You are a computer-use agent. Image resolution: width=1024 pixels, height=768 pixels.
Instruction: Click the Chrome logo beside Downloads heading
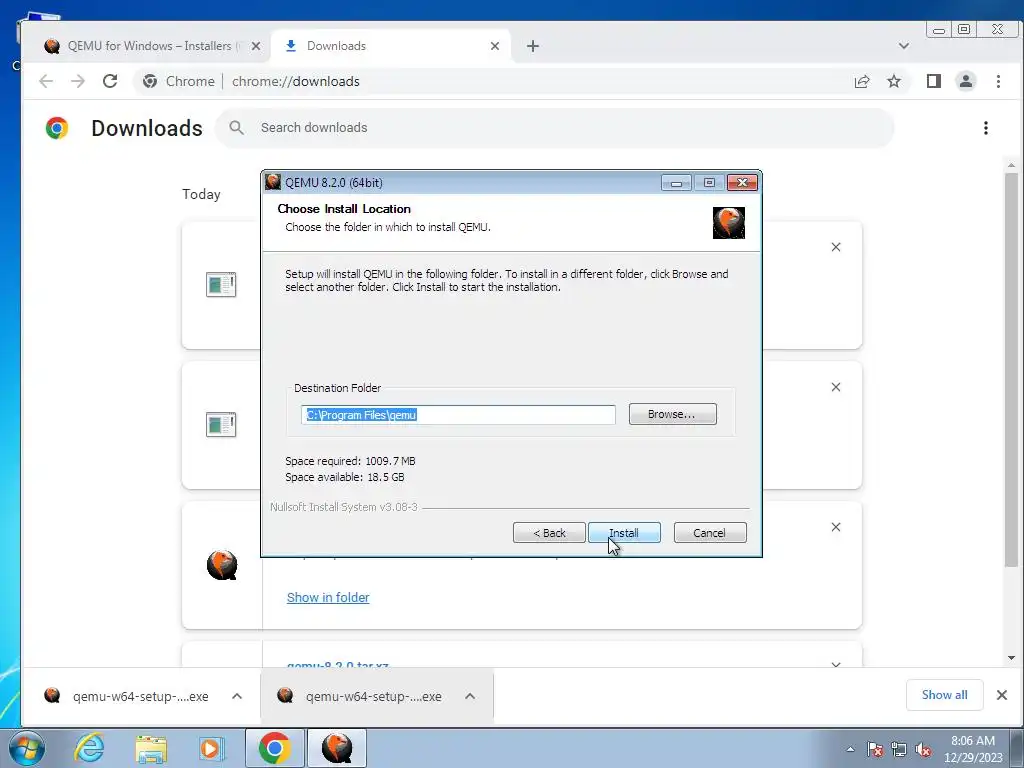[x=57, y=128]
